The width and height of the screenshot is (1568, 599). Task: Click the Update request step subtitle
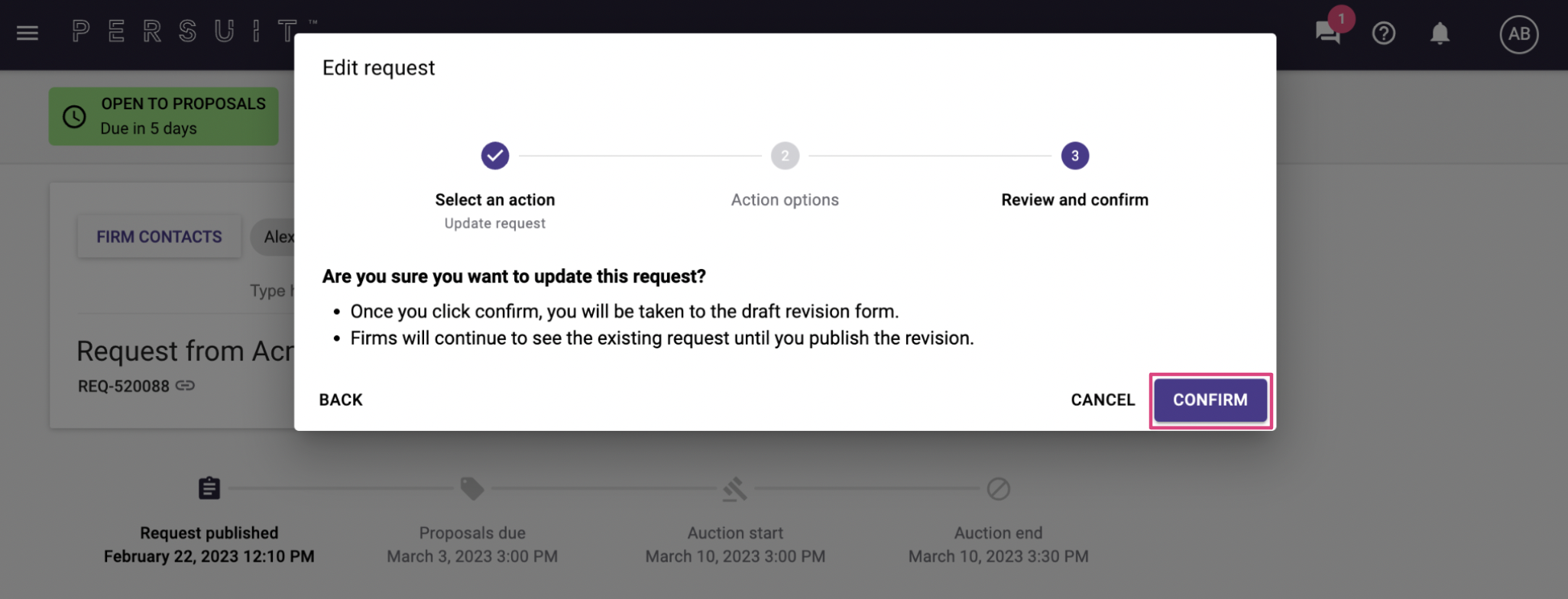(x=495, y=223)
